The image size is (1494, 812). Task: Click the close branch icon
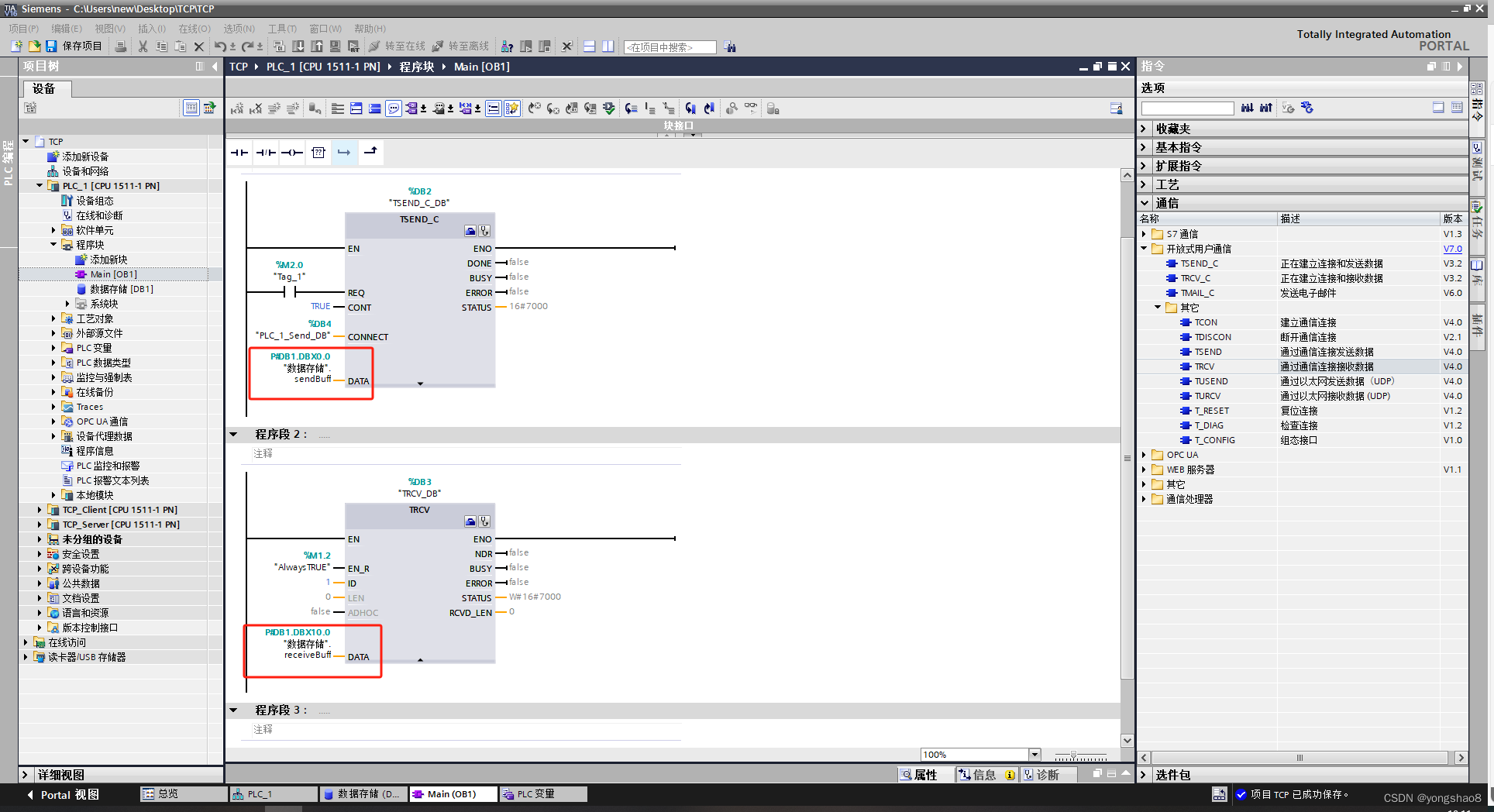click(x=370, y=151)
